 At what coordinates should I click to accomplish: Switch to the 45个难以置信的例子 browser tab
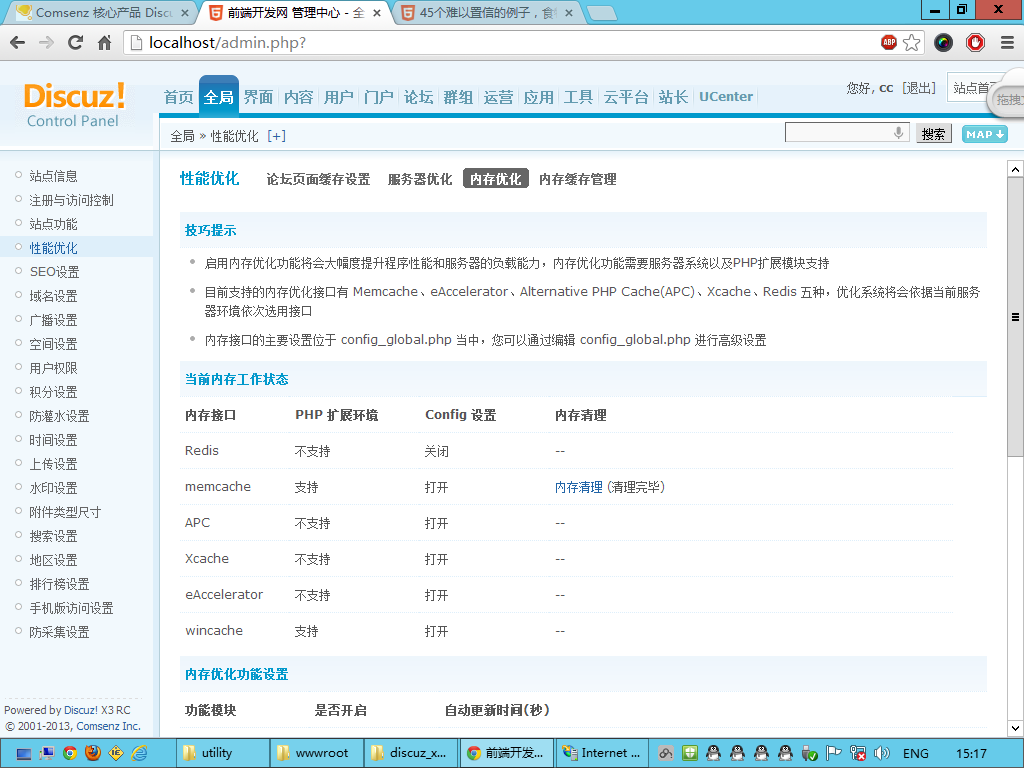(x=487, y=12)
